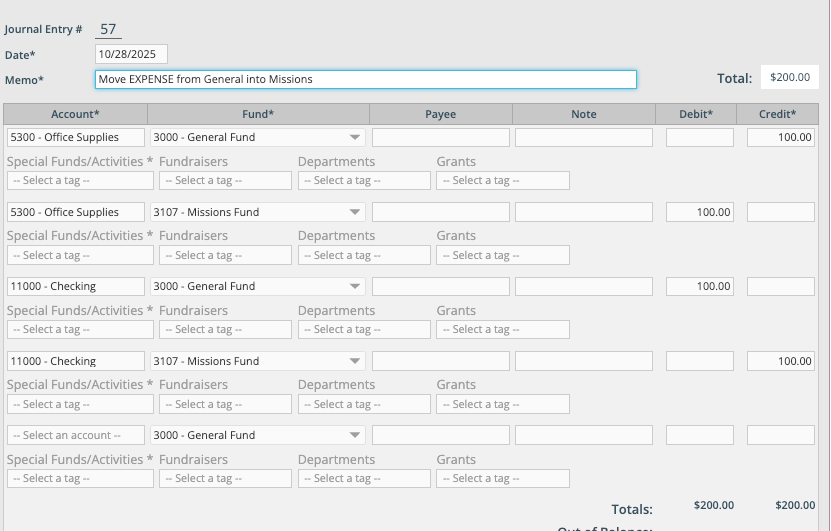Image resolution: width=831 pixels, height=531 pixels.
Task: Open Missions Fund dropdown on fourth row
Action: pos(258,361)
